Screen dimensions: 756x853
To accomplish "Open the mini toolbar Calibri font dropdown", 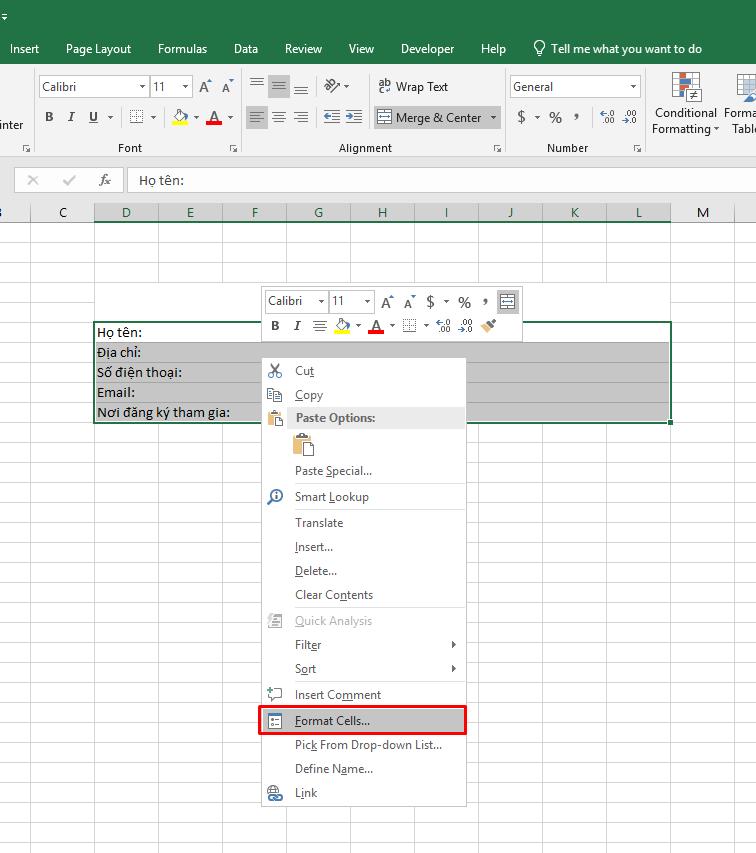I will 321,301.
